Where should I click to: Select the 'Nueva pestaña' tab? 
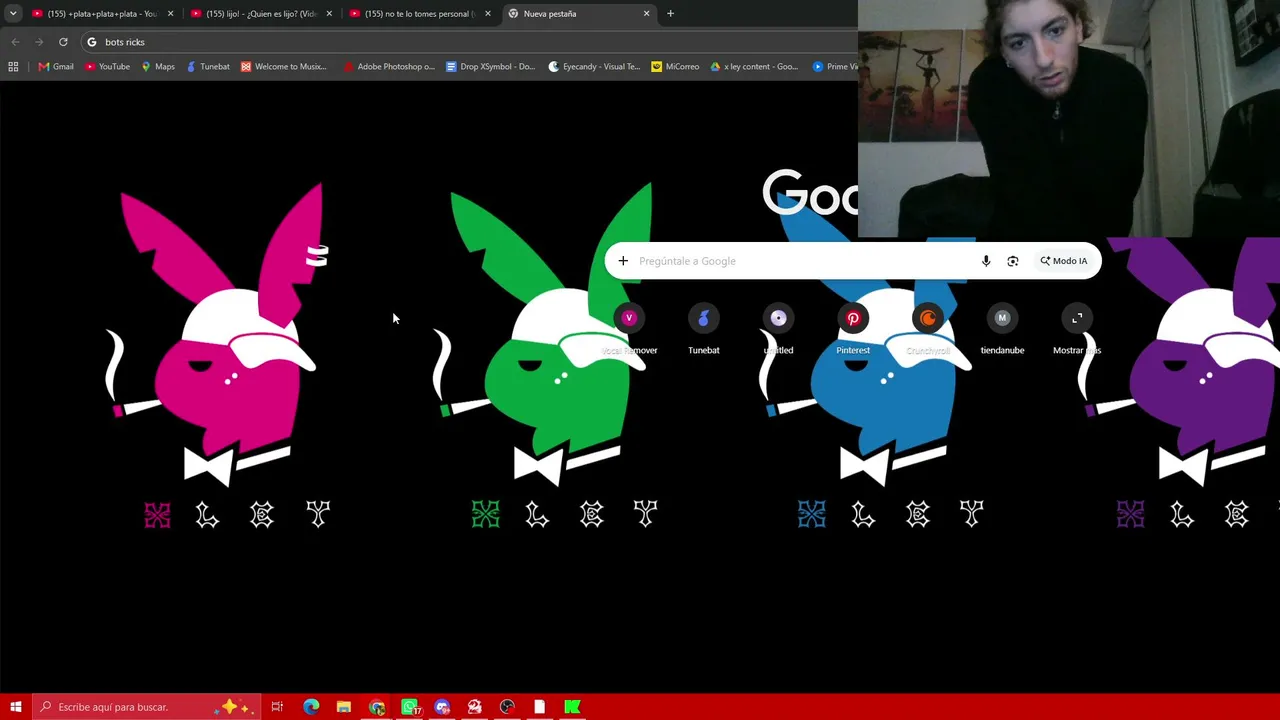[x=578, y=14]
